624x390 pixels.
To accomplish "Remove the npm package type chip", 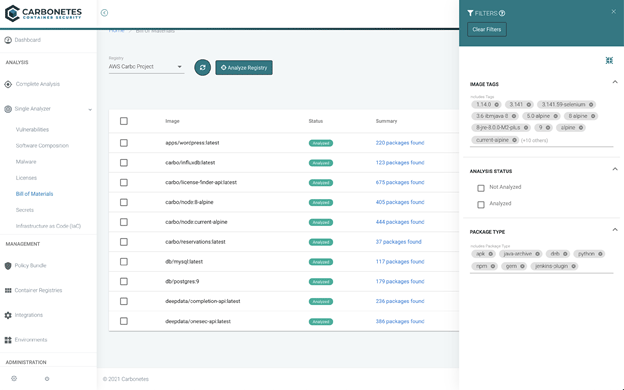I will (x=493, y=266).
